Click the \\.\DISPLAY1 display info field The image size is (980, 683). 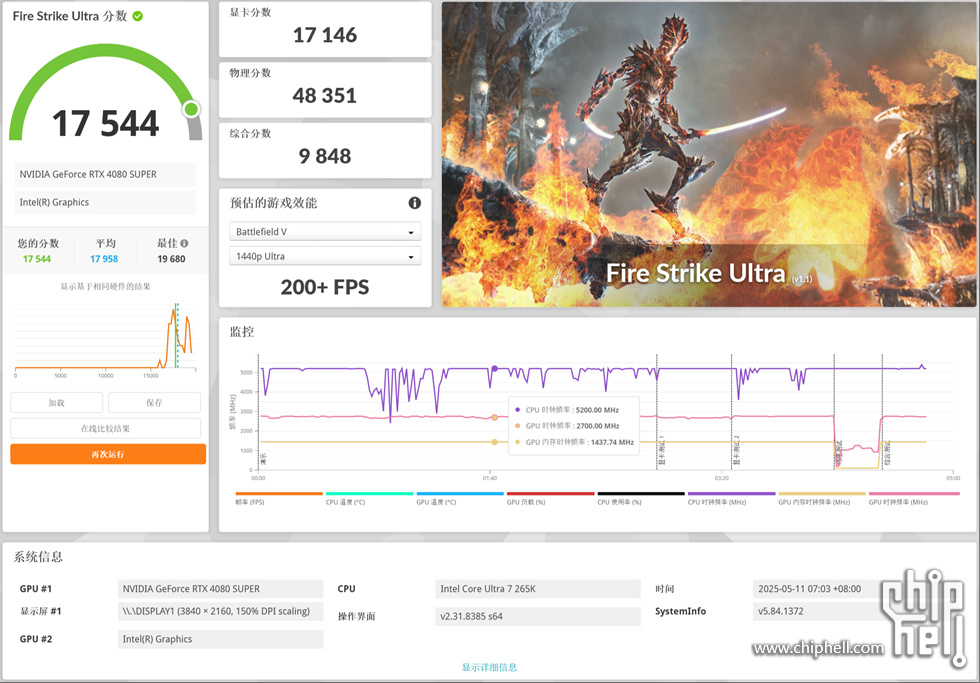[x=221, y=611]
